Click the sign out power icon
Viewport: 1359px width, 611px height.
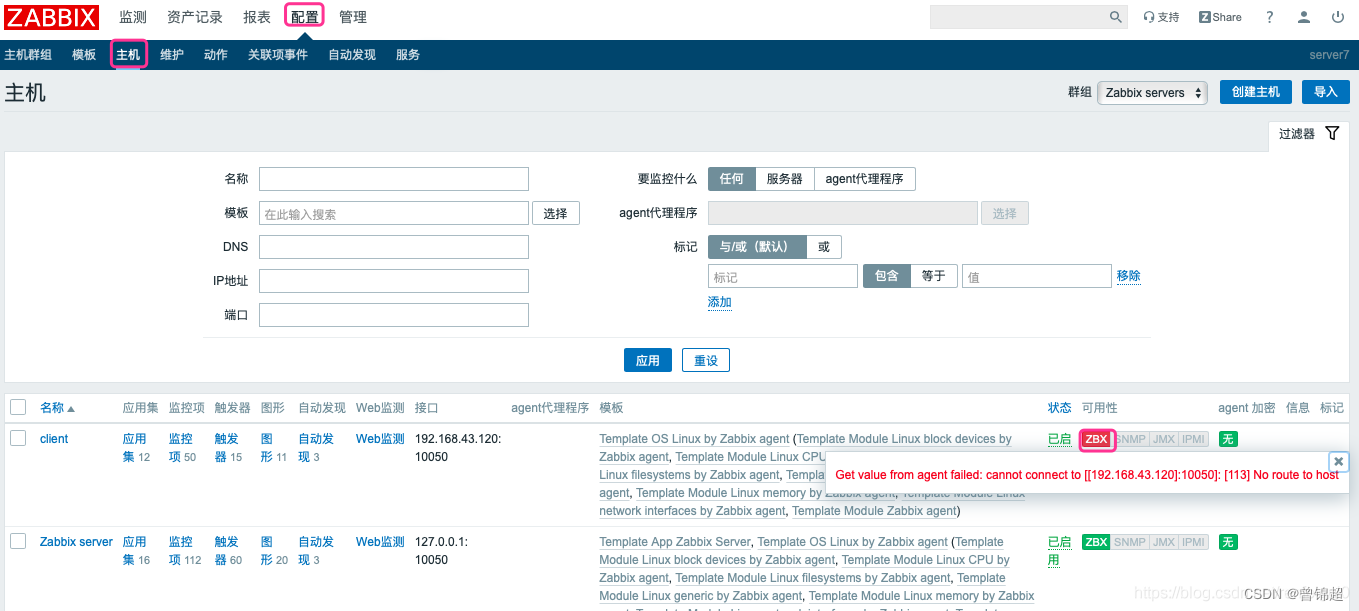coord(1338,17)
